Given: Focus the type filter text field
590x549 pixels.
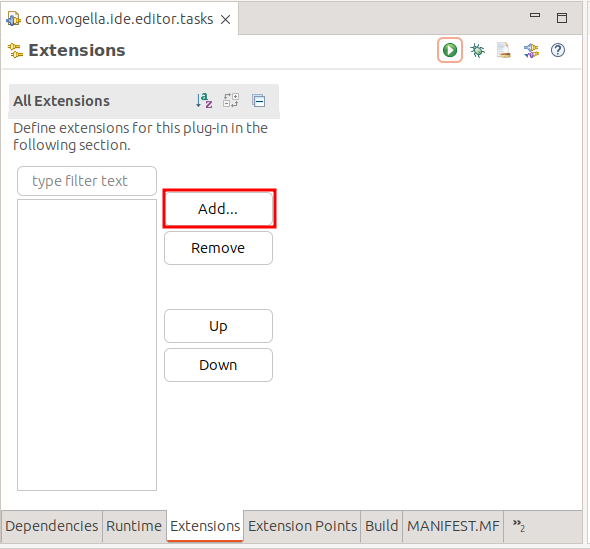Looking at the screenshot, I should tap(87, 181).
